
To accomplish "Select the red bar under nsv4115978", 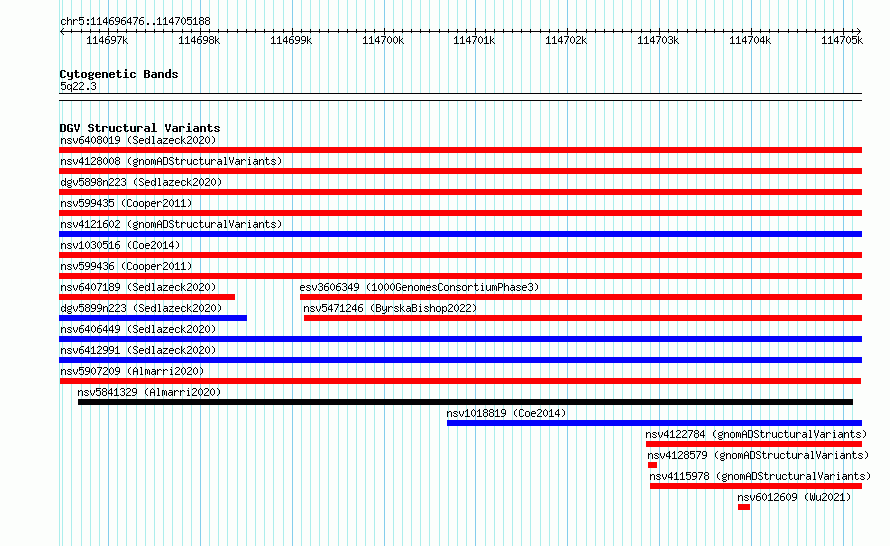I will (756, 486).
